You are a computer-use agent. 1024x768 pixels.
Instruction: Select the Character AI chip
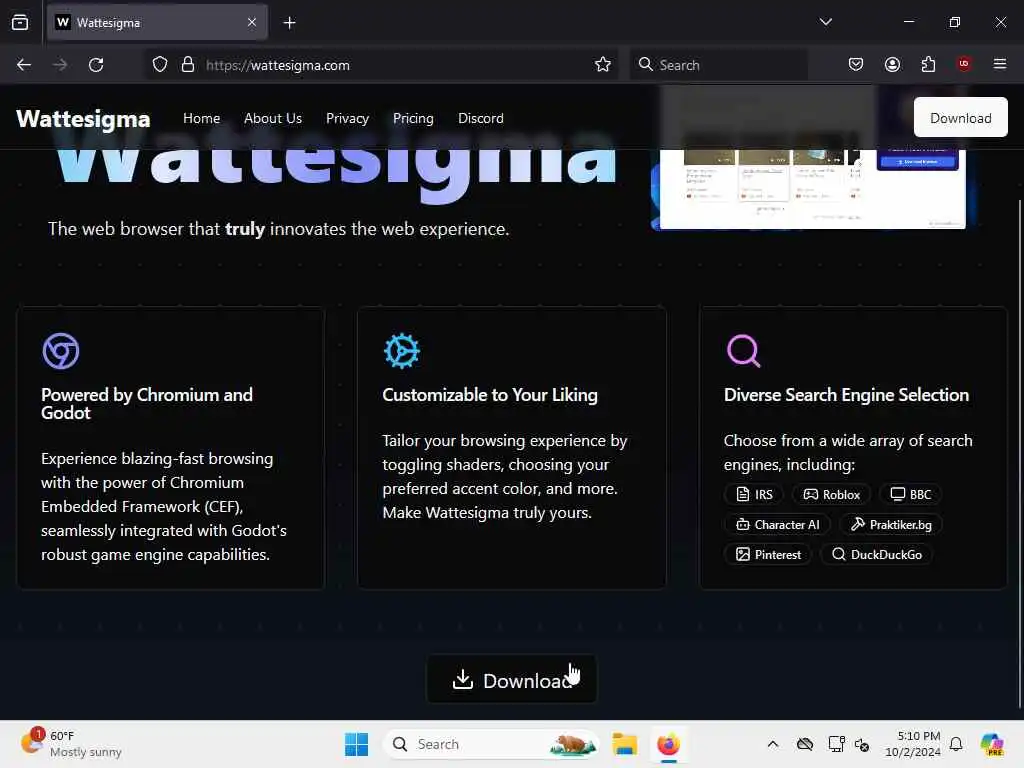pos(777,524)
